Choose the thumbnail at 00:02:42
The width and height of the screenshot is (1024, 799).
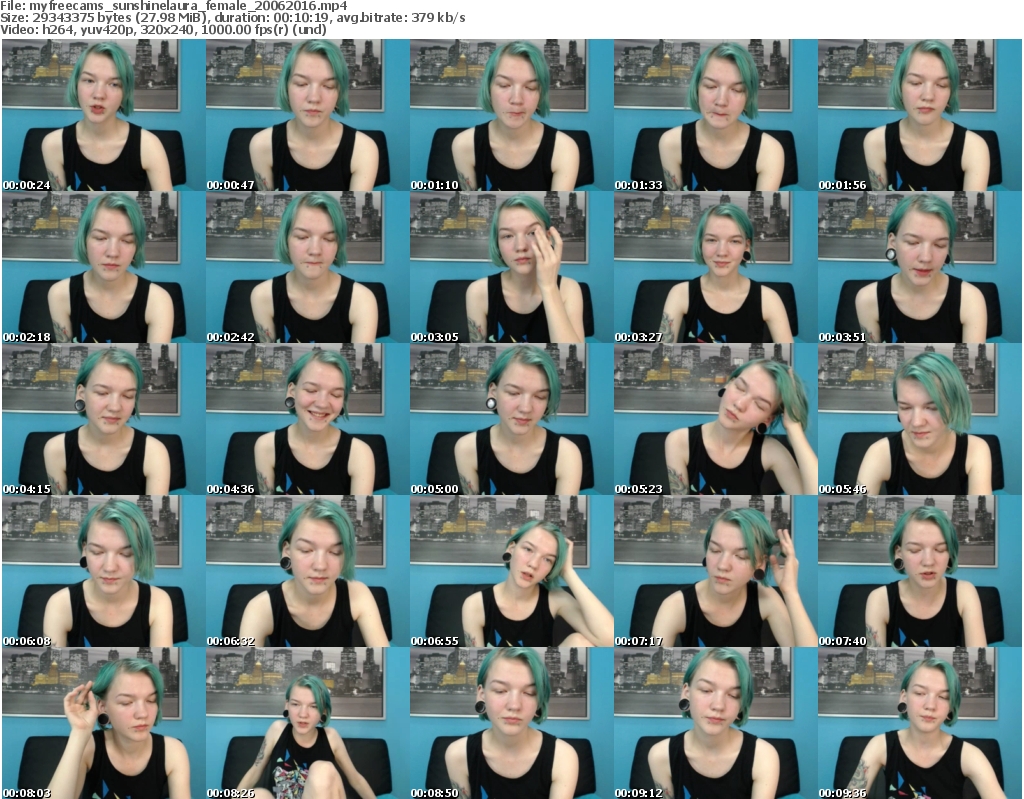(x=308, y=267)
